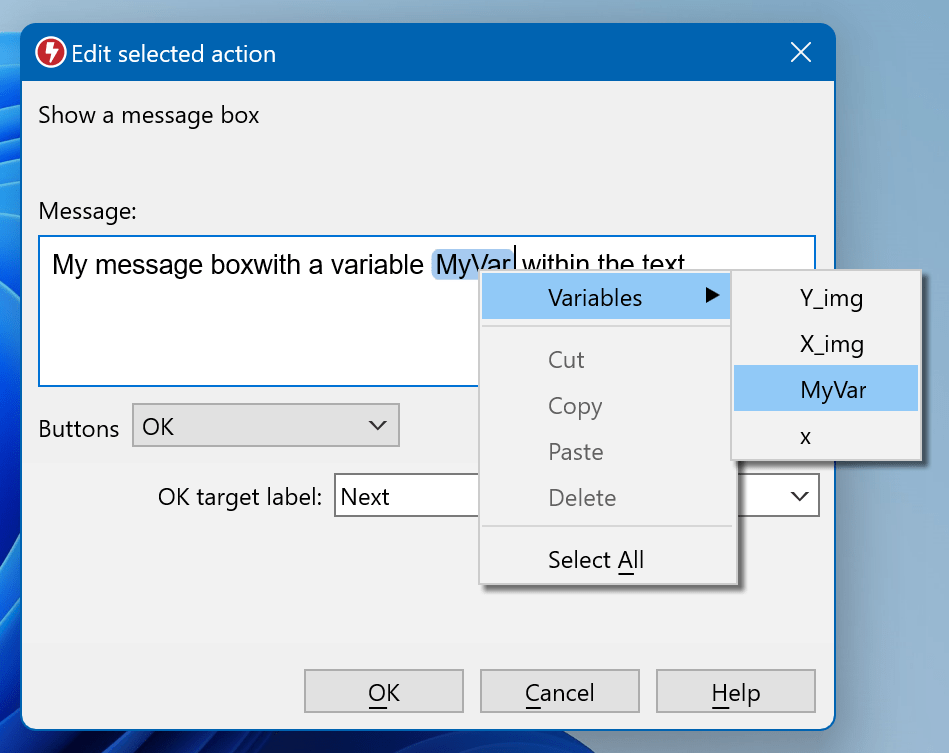949x753 pixels.
Task: Open the Help button in the dialog
Action: 735,693
